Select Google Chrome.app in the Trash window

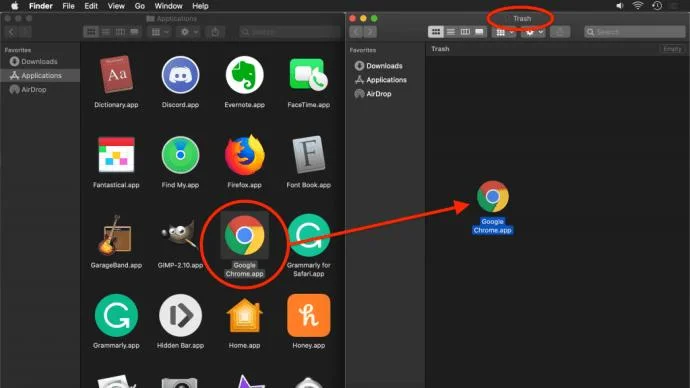pyautogui.click(x=492, y=196)
